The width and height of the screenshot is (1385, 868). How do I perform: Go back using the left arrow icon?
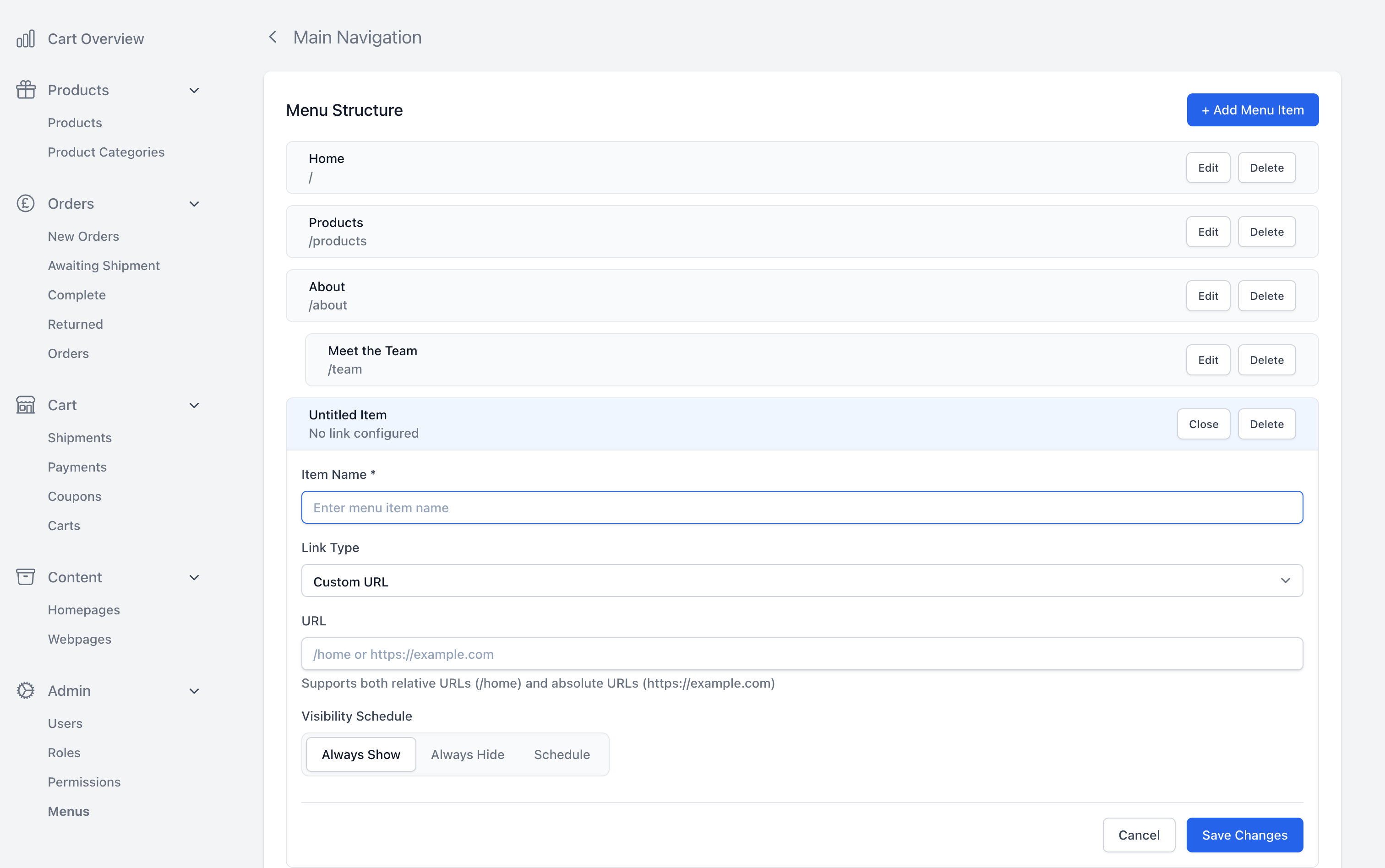pos(273,38)
